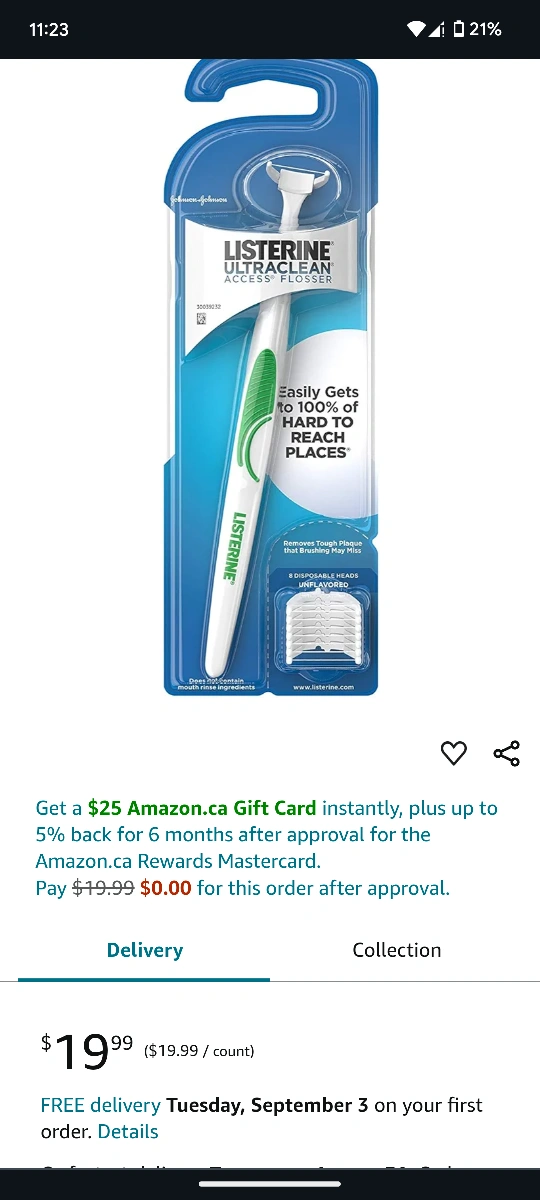
Task: Tap the Amazon.ca Rewards Mastercard text
Action: coord(177,861)
